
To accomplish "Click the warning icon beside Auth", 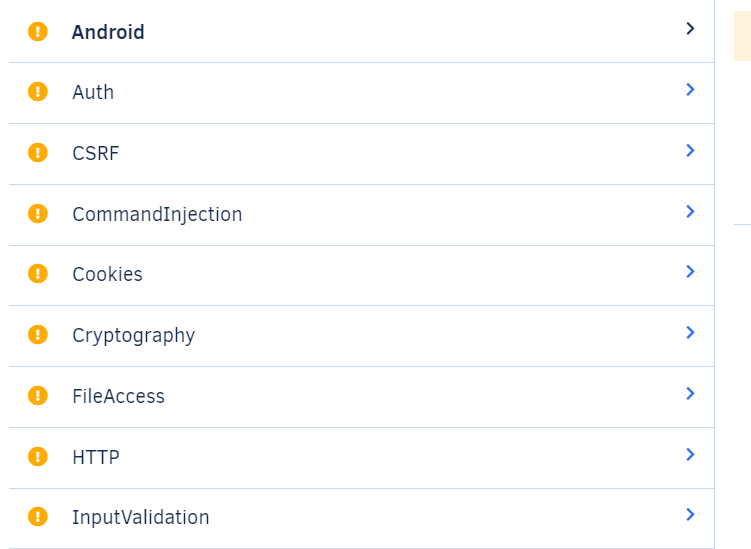I will pos(38,92).
